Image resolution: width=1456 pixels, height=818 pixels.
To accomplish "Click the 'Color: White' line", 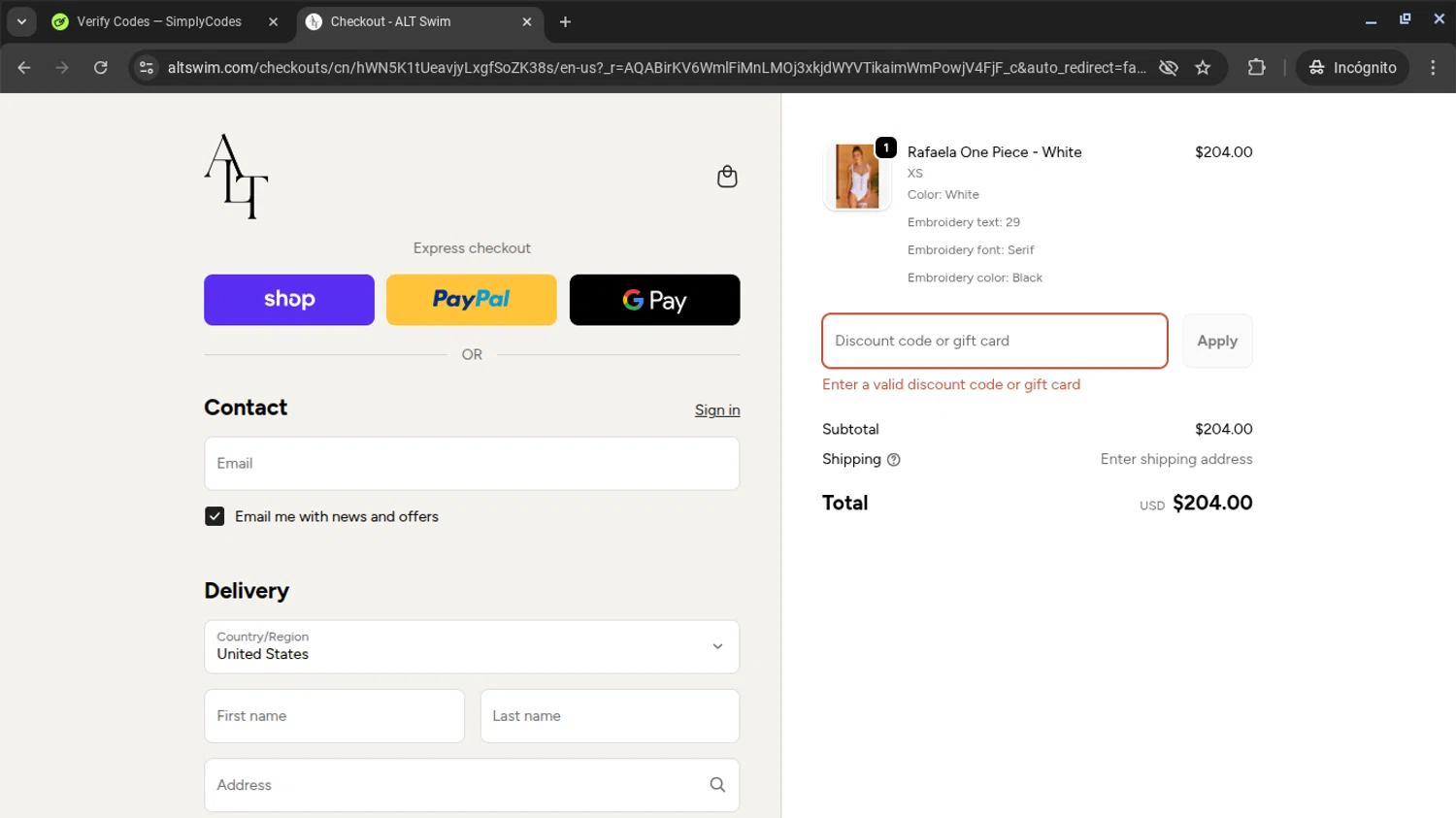I will point(943,195).
